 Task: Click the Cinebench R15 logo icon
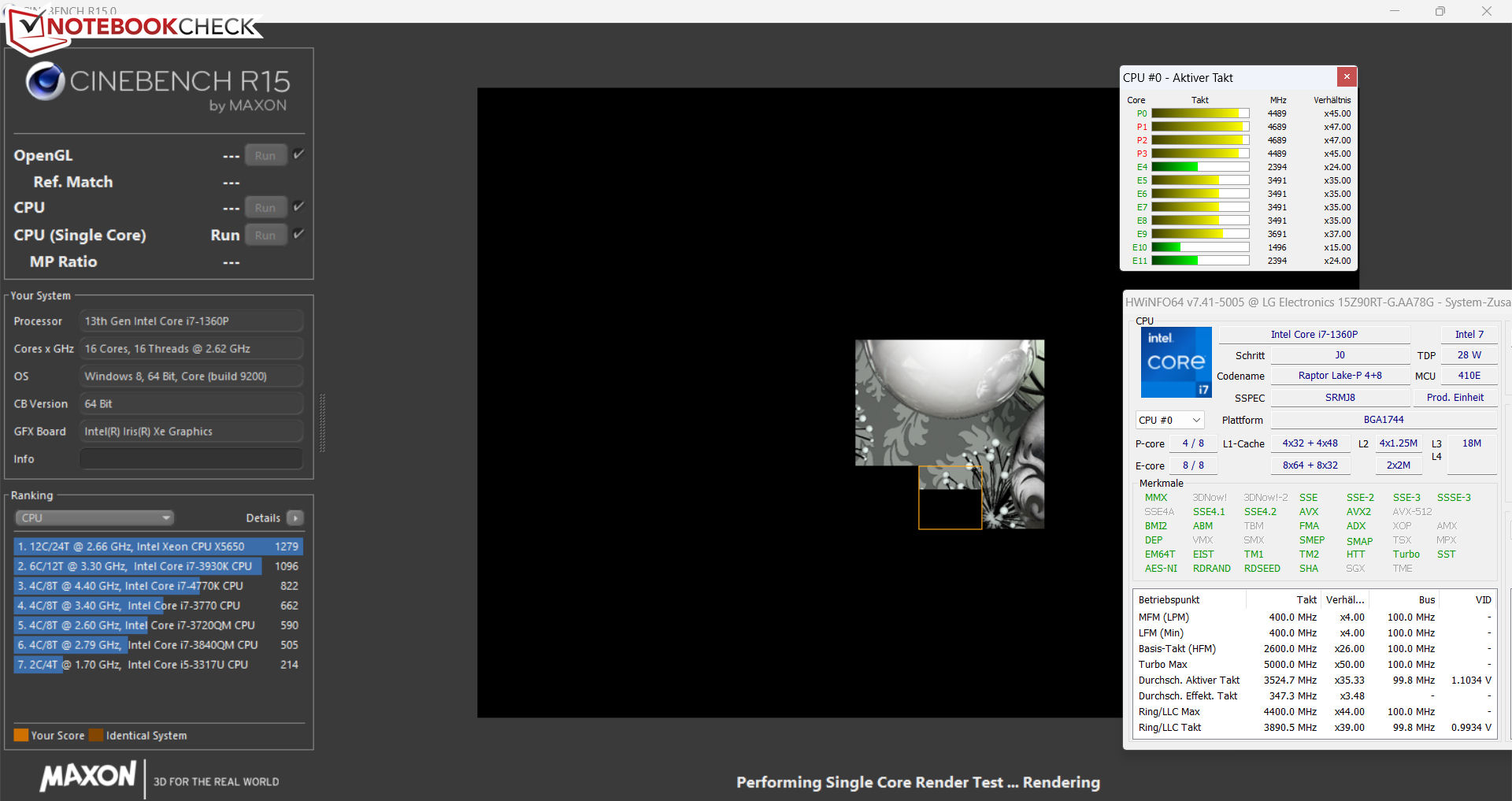point(45,81)
